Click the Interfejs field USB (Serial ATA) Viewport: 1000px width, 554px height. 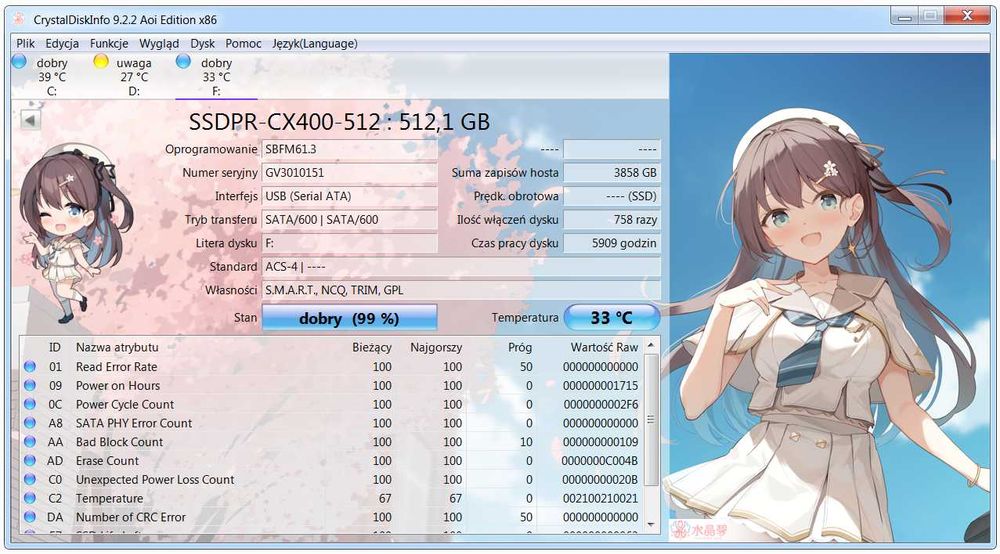[x=349, y=196]
